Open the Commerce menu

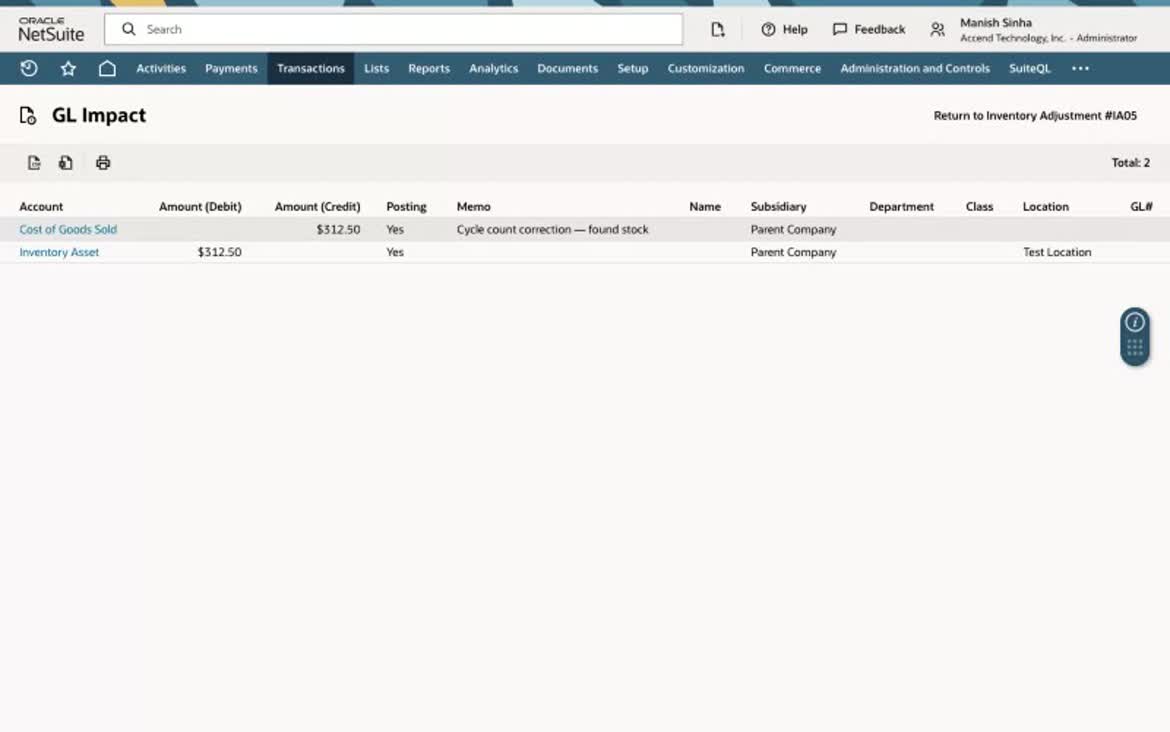point(792,69)
